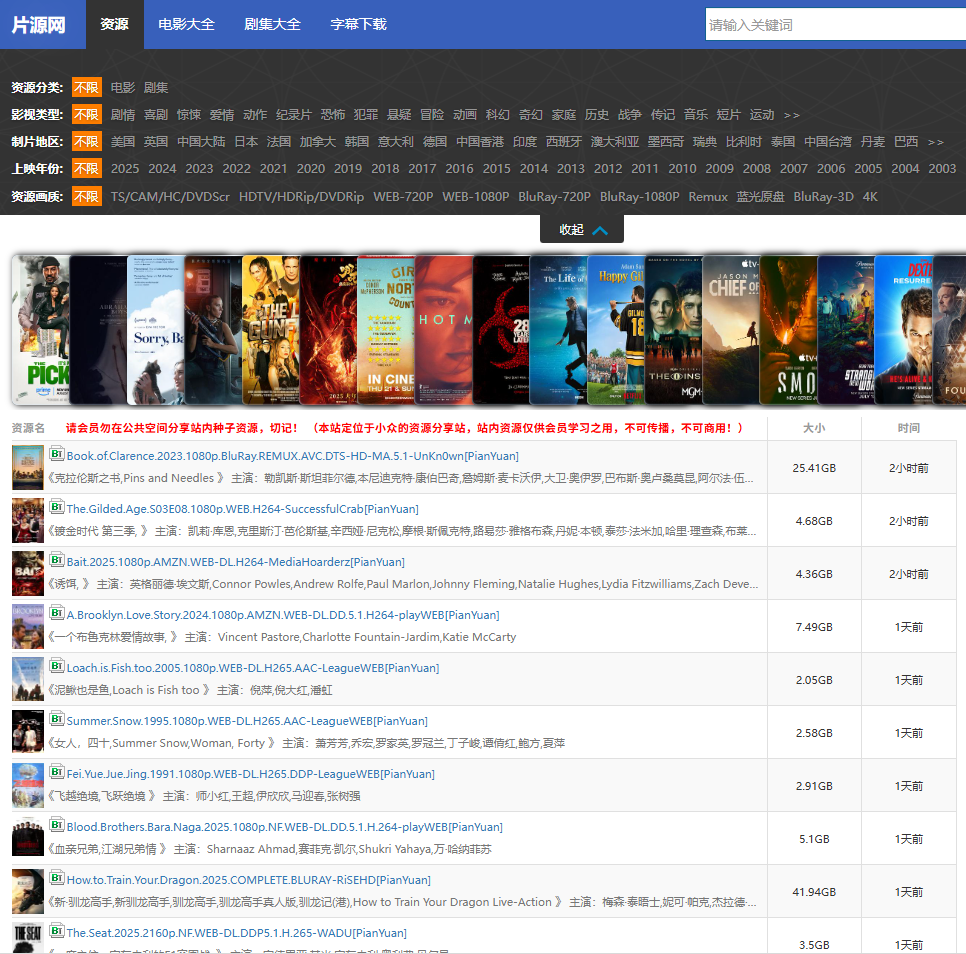966x954 pixels.
Task: Filter year by 2024
Action: point(162,169)
